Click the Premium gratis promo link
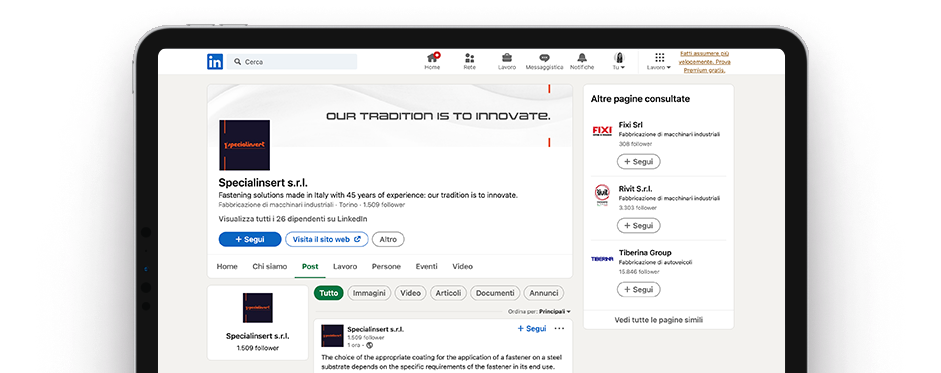Viewport: 941px width, 373px height. pyautogui.click(x=705, y=62)
